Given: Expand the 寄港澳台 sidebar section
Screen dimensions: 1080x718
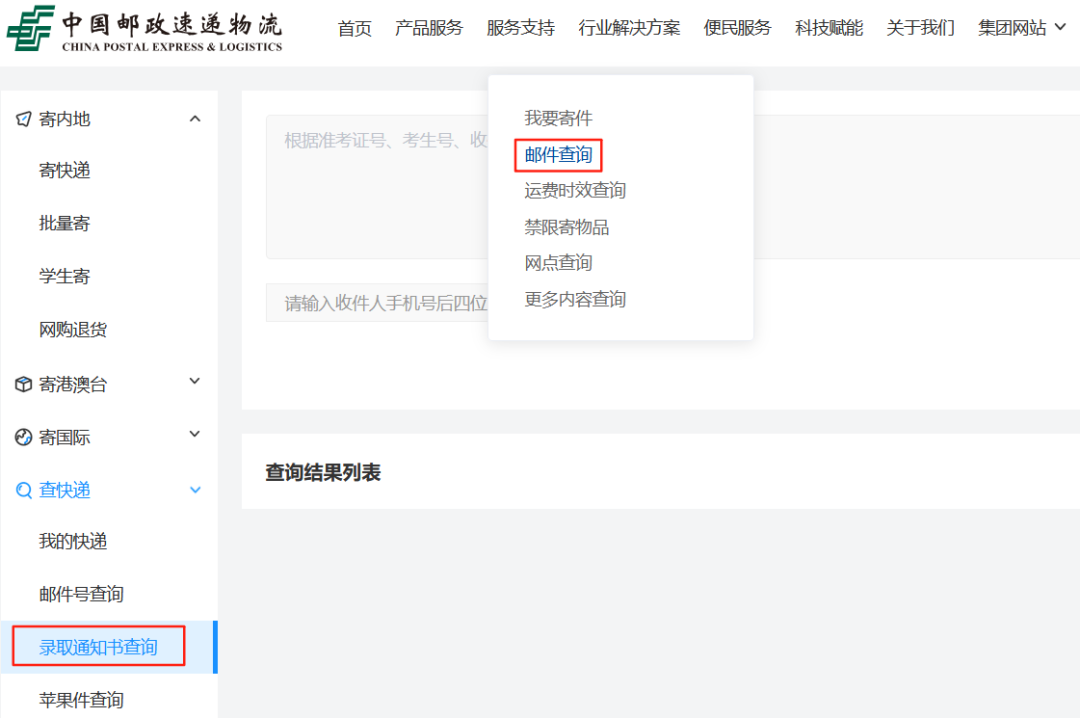Looking at the screenshot, I should [194, 382].
